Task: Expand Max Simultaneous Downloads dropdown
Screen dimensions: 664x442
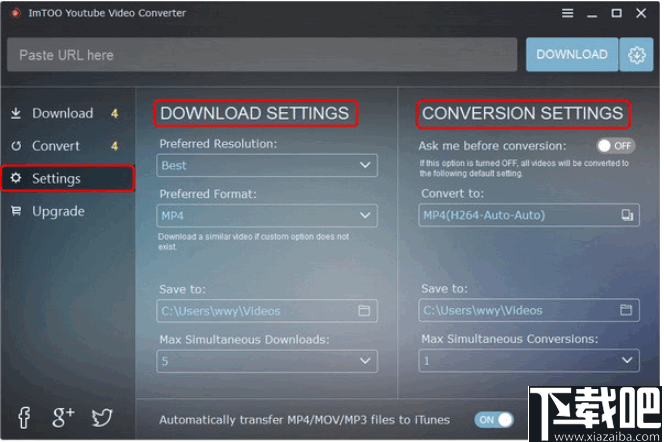Action: coord(267,361)
